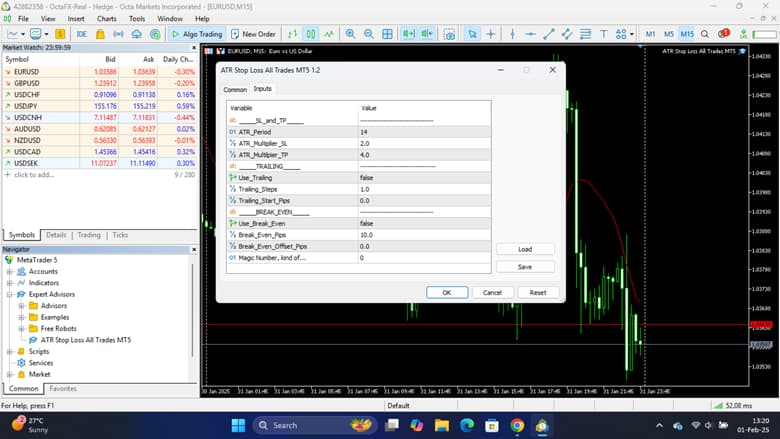
Task: Open the search magnifier in toolbar
Action: click(x=705, y=34)
